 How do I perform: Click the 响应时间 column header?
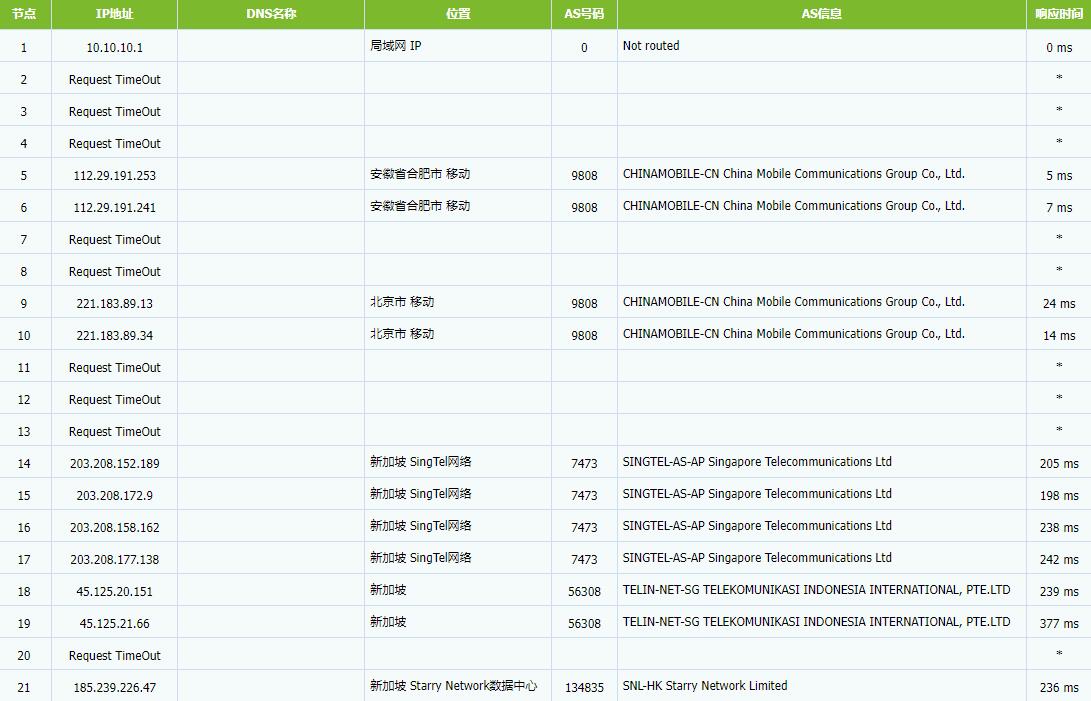[x=1059, y=14]
